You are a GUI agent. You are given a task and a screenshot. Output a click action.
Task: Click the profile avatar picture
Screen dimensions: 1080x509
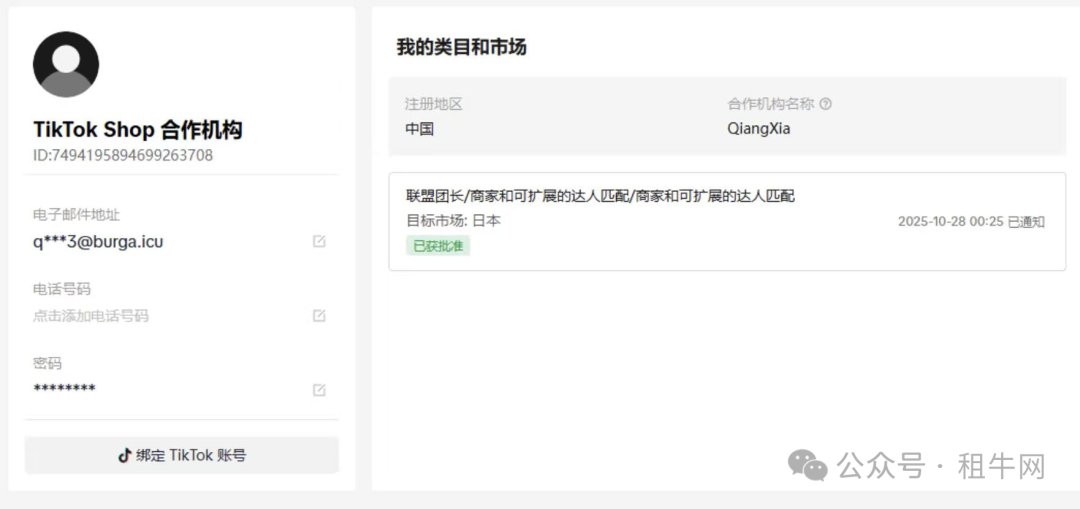pyautogui.click(x=66, y=64)
